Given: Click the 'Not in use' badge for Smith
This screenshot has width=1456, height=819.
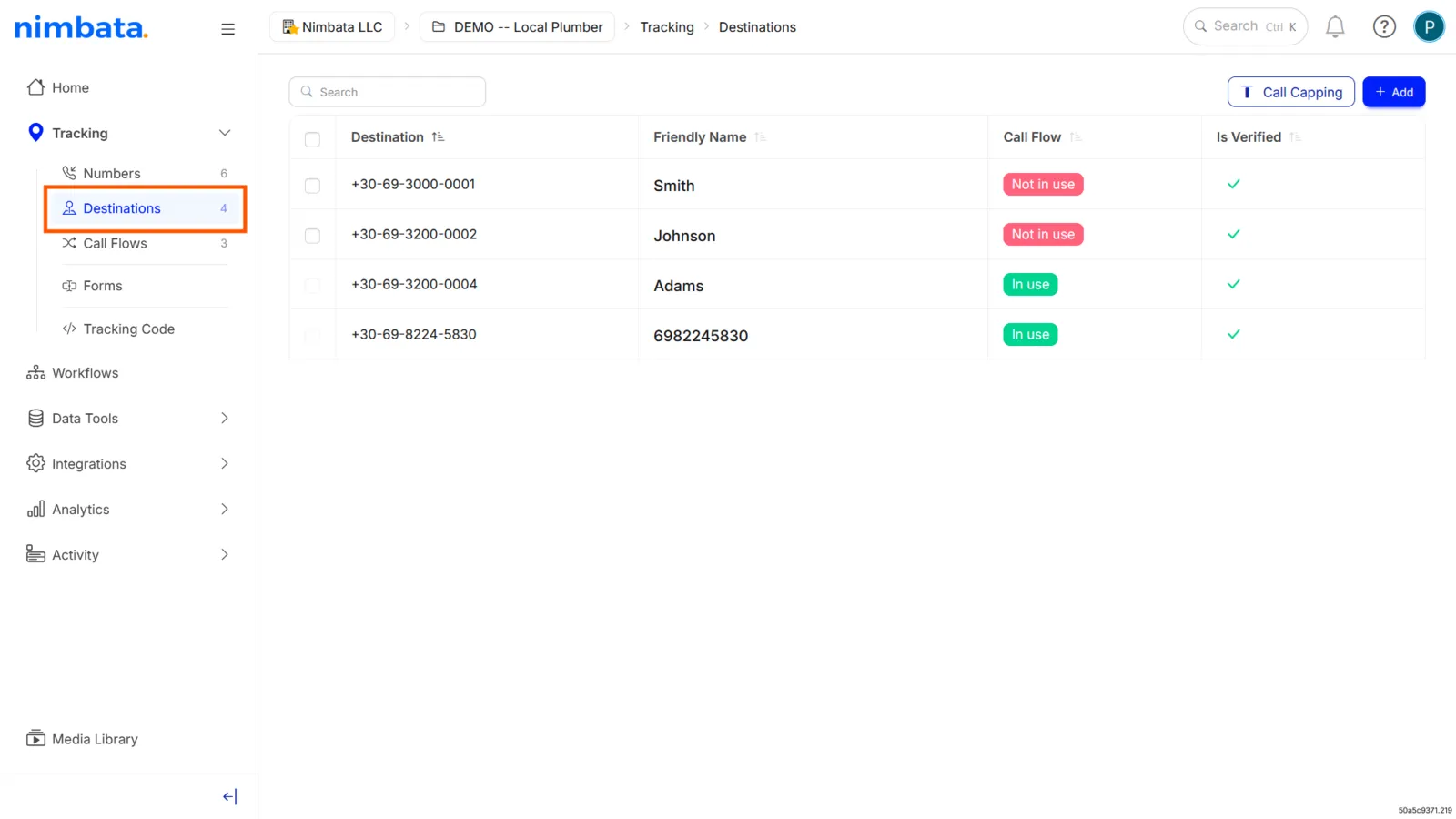Looking at the screenshot, I should [1043, 184].
